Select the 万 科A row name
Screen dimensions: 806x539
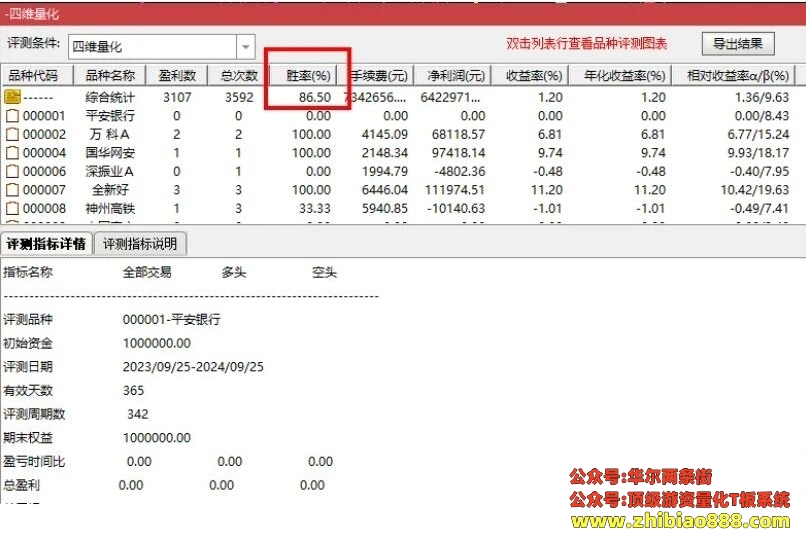click(109, 134)
